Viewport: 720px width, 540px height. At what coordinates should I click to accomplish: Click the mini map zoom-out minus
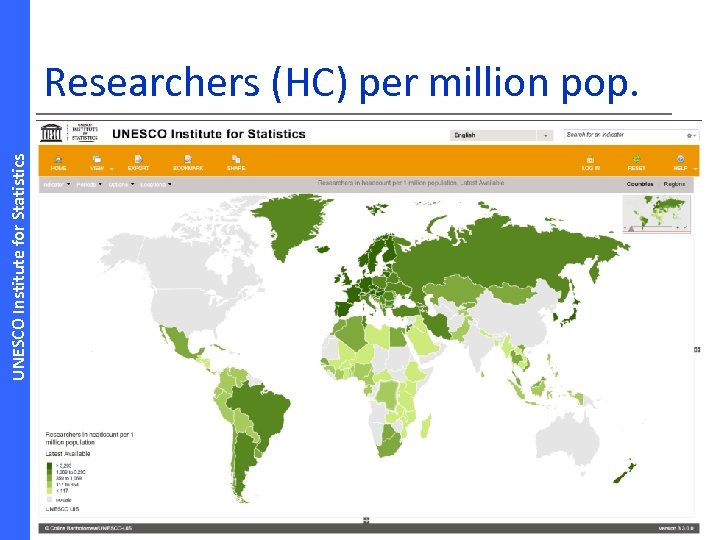(x=625, y=228)
